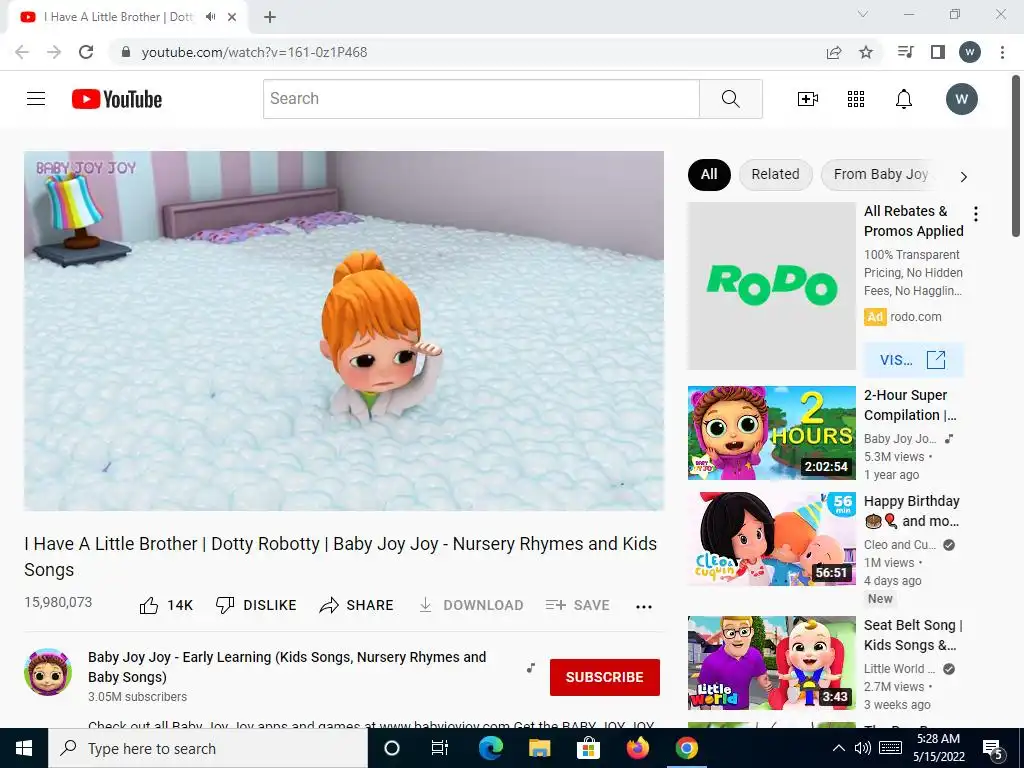
Task: Subscribe to Baby Joy Joy channel
Action: [605, 677]
